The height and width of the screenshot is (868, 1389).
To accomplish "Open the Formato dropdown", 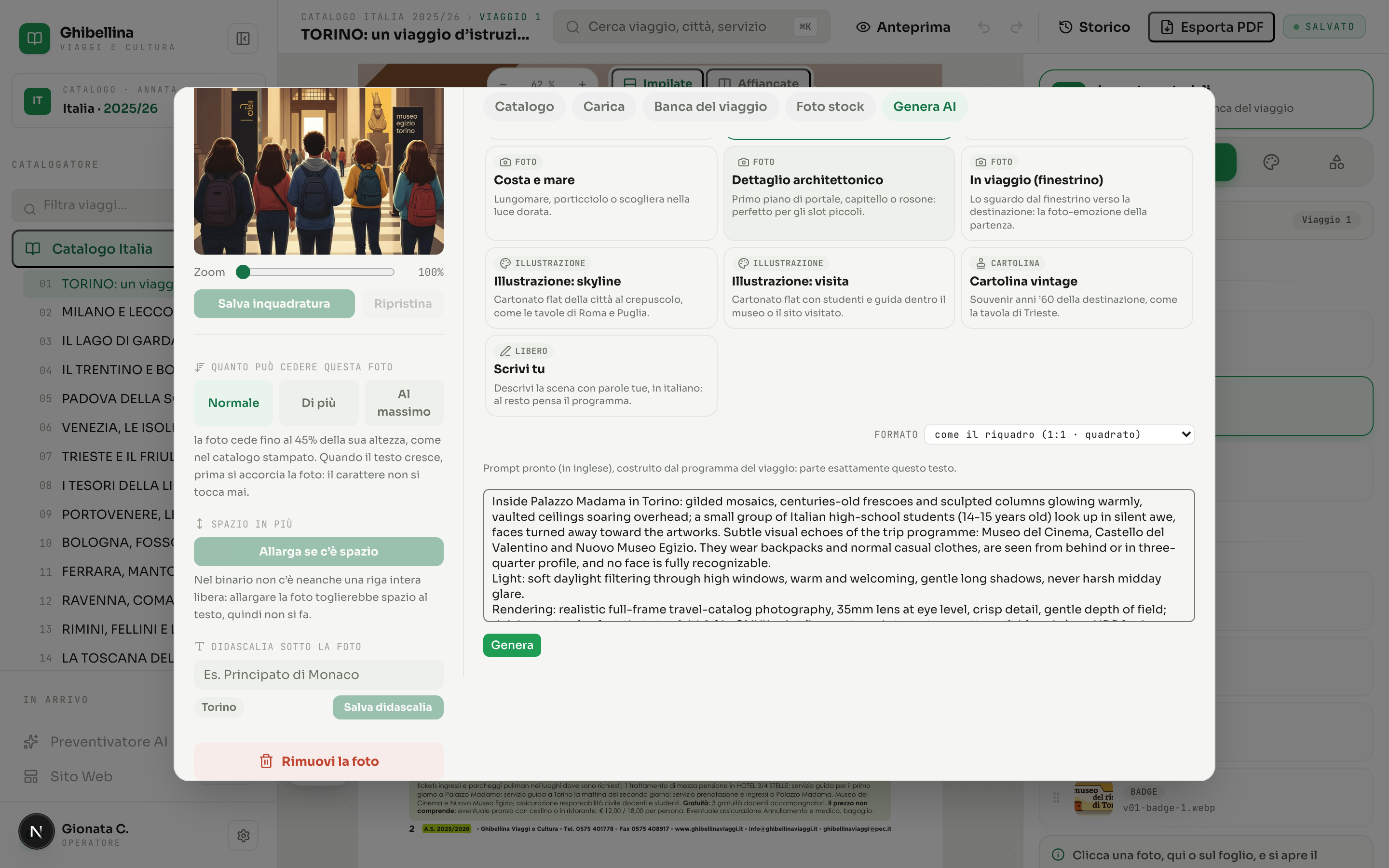I will [1059, 434].
